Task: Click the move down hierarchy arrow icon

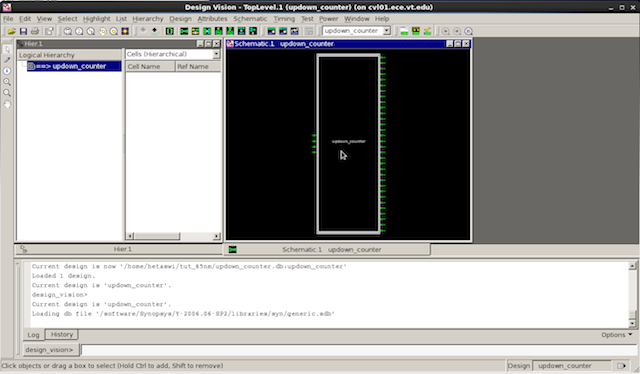Action: (154, 31)
